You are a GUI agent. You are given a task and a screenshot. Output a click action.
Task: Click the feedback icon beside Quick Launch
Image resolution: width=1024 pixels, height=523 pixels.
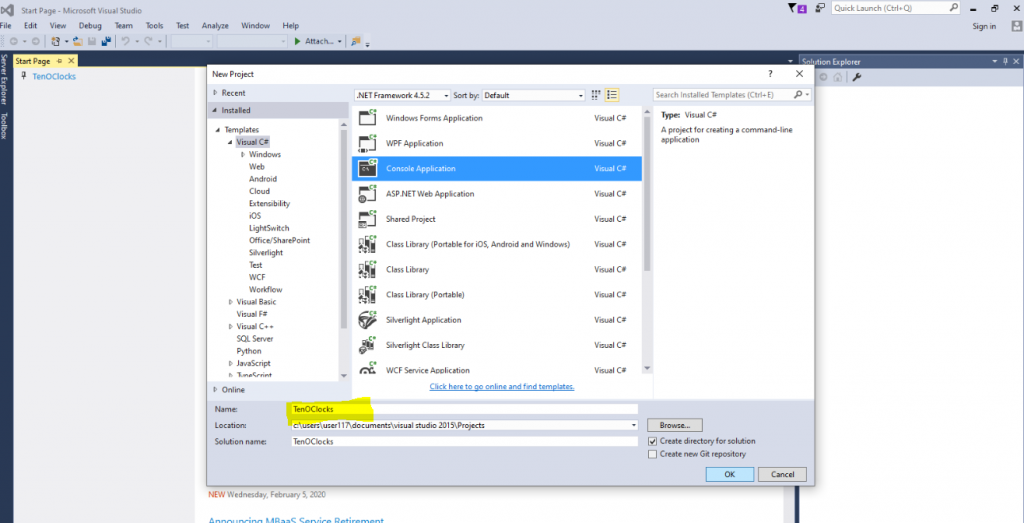pyautogui.click(x=820, y=8)
